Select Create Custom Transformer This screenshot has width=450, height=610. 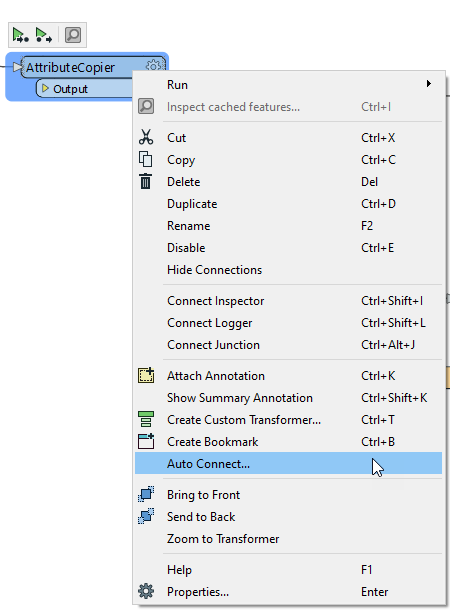point(288,420)
